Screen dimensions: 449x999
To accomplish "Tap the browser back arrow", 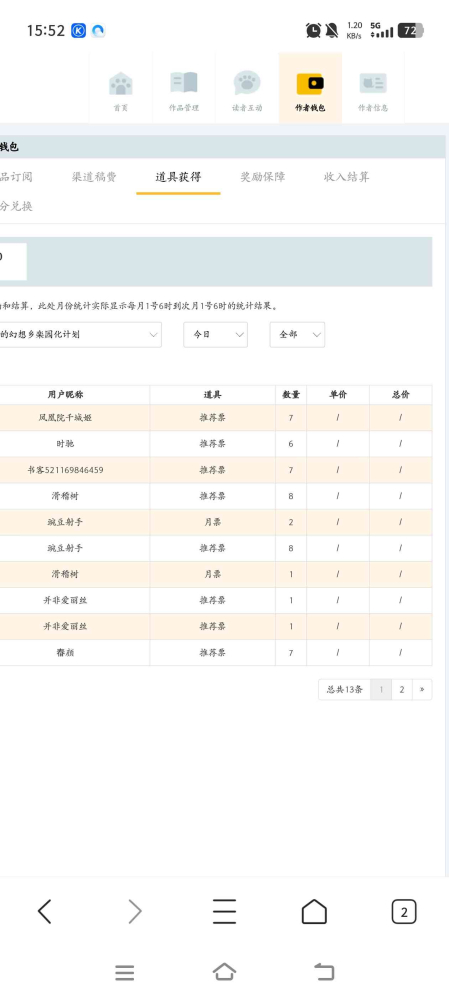I will point(45,912).
